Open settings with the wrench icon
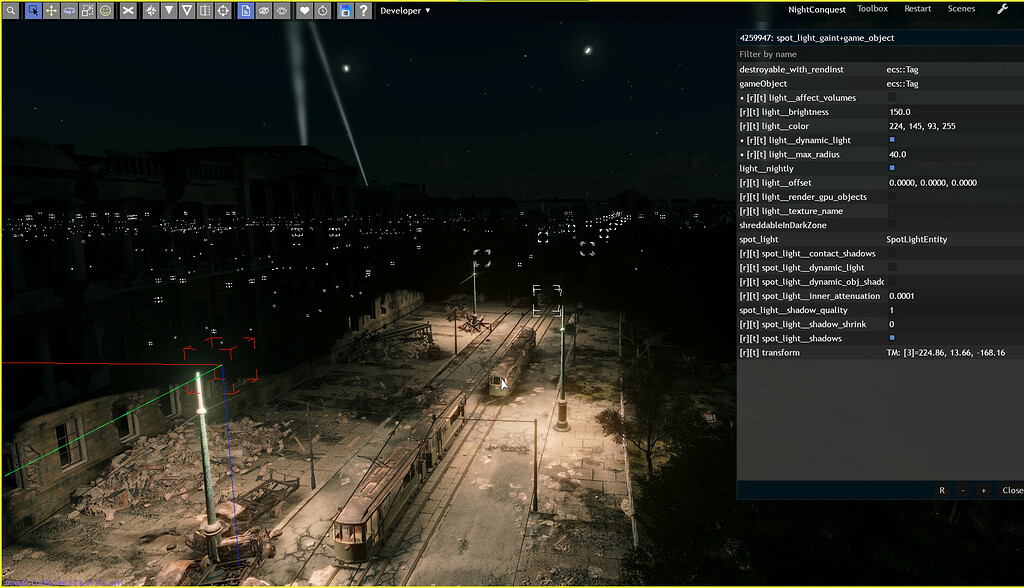The height and width of the screenshot is (588, 1024). (1001, 8)
